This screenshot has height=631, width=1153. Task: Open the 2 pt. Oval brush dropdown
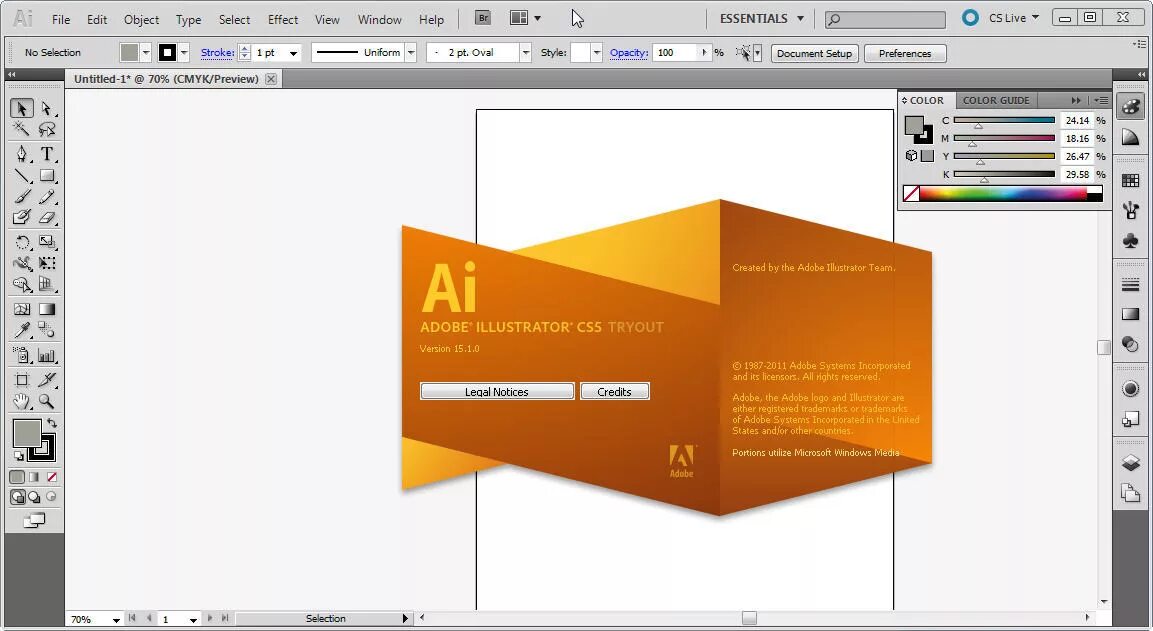coord(526,53)
